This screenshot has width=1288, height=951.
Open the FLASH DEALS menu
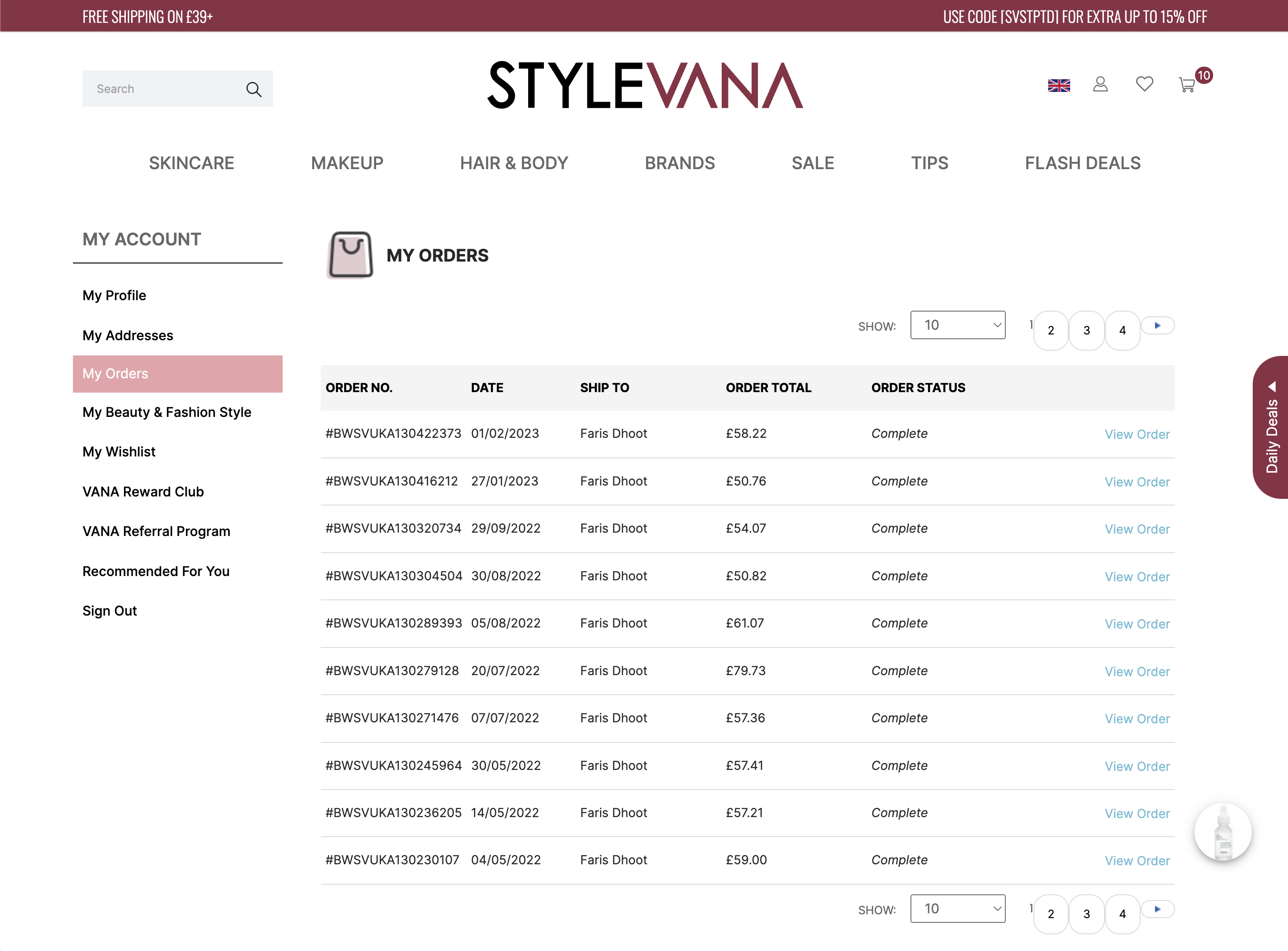coord(1083,163)
